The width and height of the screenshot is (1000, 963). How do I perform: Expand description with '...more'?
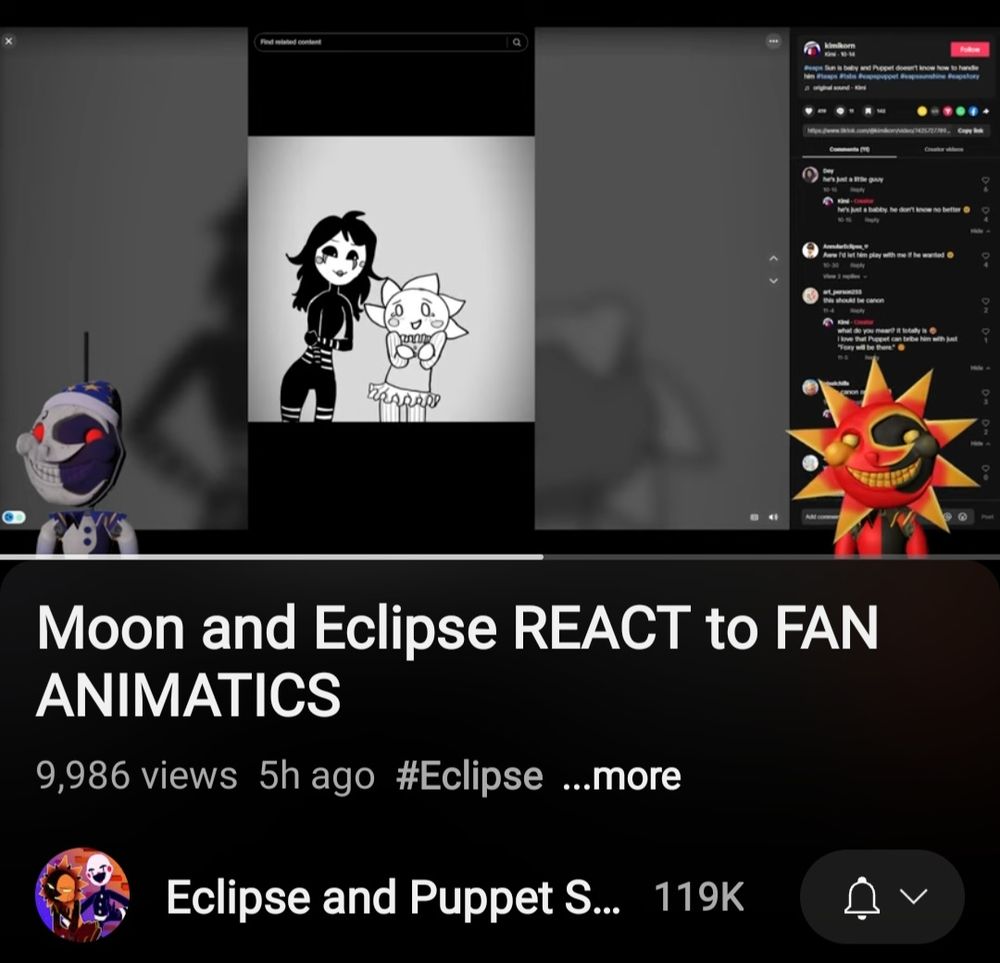[622, 776]
